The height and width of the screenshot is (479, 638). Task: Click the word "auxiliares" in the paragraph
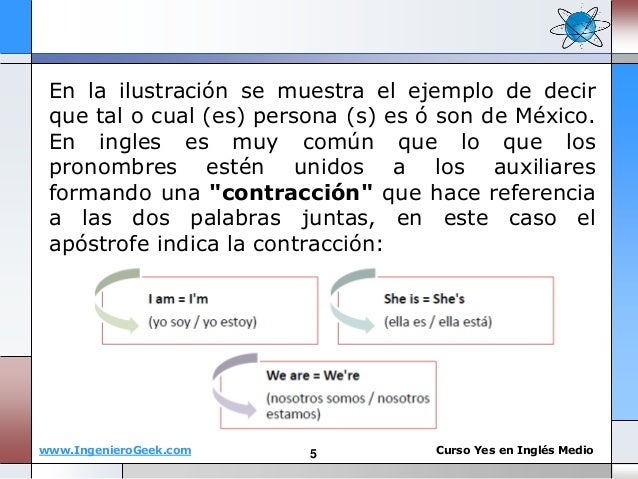[545, 167]
